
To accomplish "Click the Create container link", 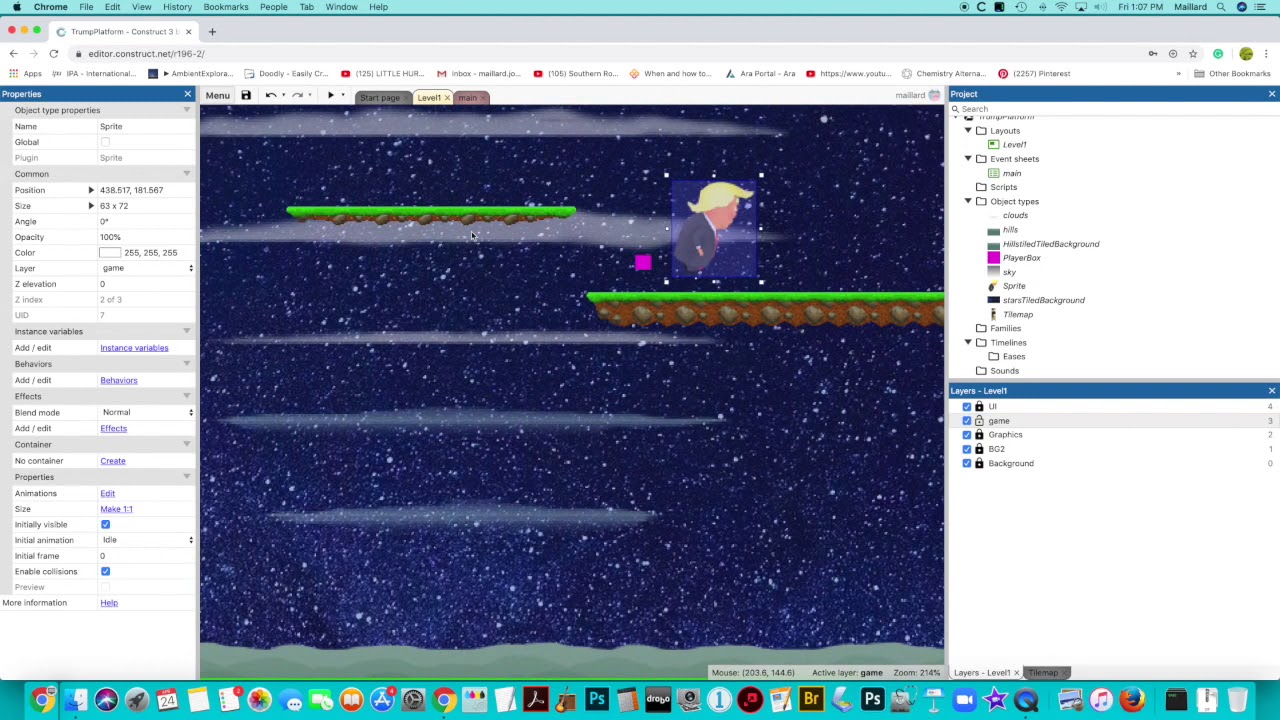I will pyautogui.click(x=112, y=461).
